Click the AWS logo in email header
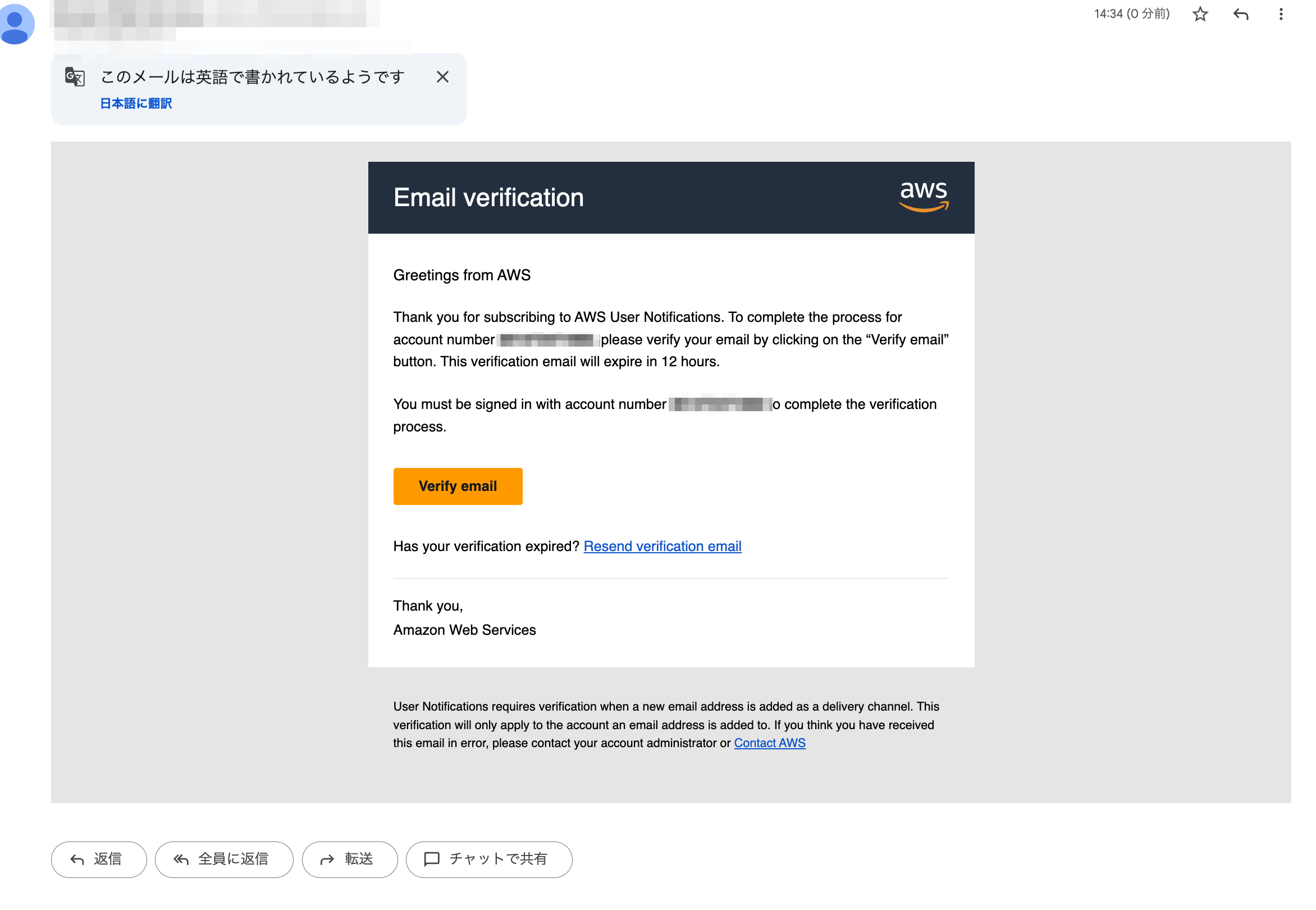The image size is (1316, 910). [923, 197]
